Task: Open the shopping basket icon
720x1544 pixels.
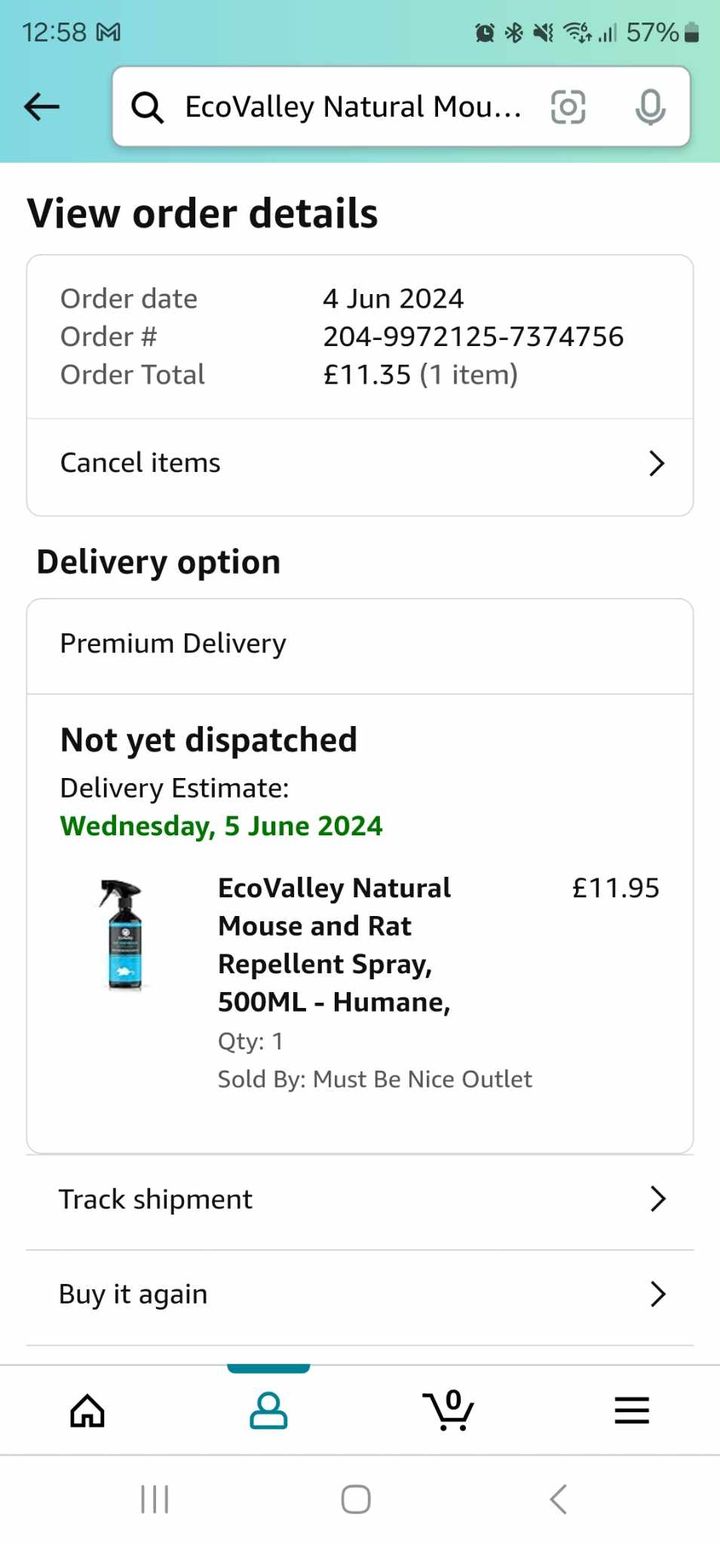Action: point(449,1410)
